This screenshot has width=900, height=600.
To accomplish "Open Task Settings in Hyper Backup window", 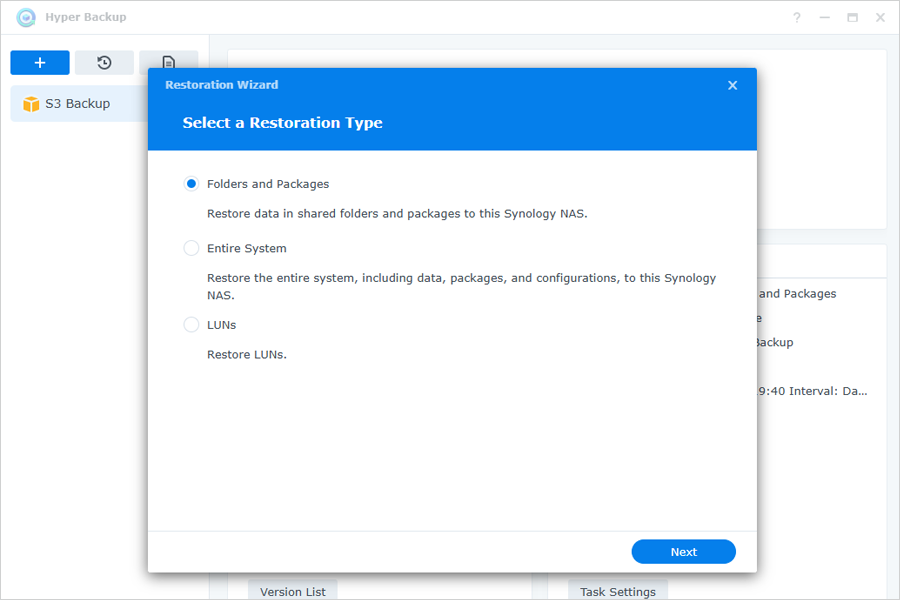I will [618, 591].
